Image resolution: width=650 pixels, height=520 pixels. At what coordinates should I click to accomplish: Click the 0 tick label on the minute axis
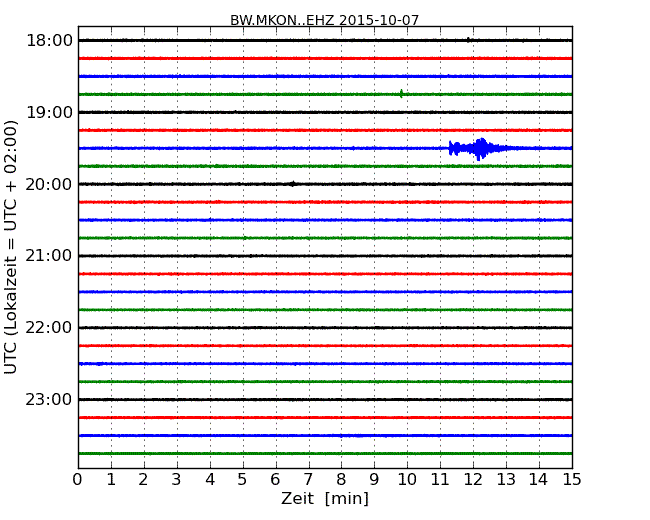(78, 480)
